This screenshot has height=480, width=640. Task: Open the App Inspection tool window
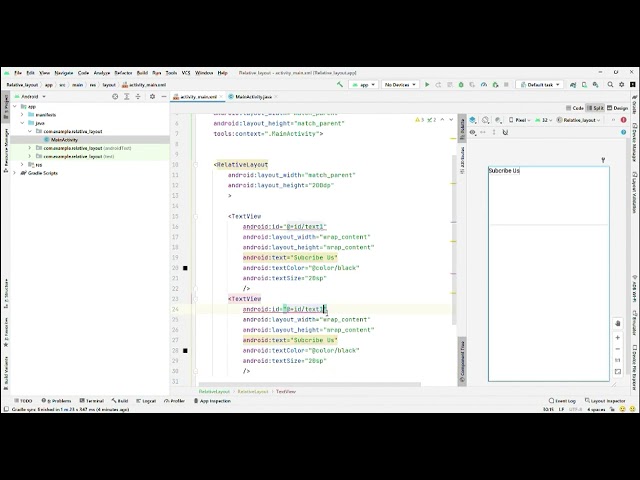(212, 401)
